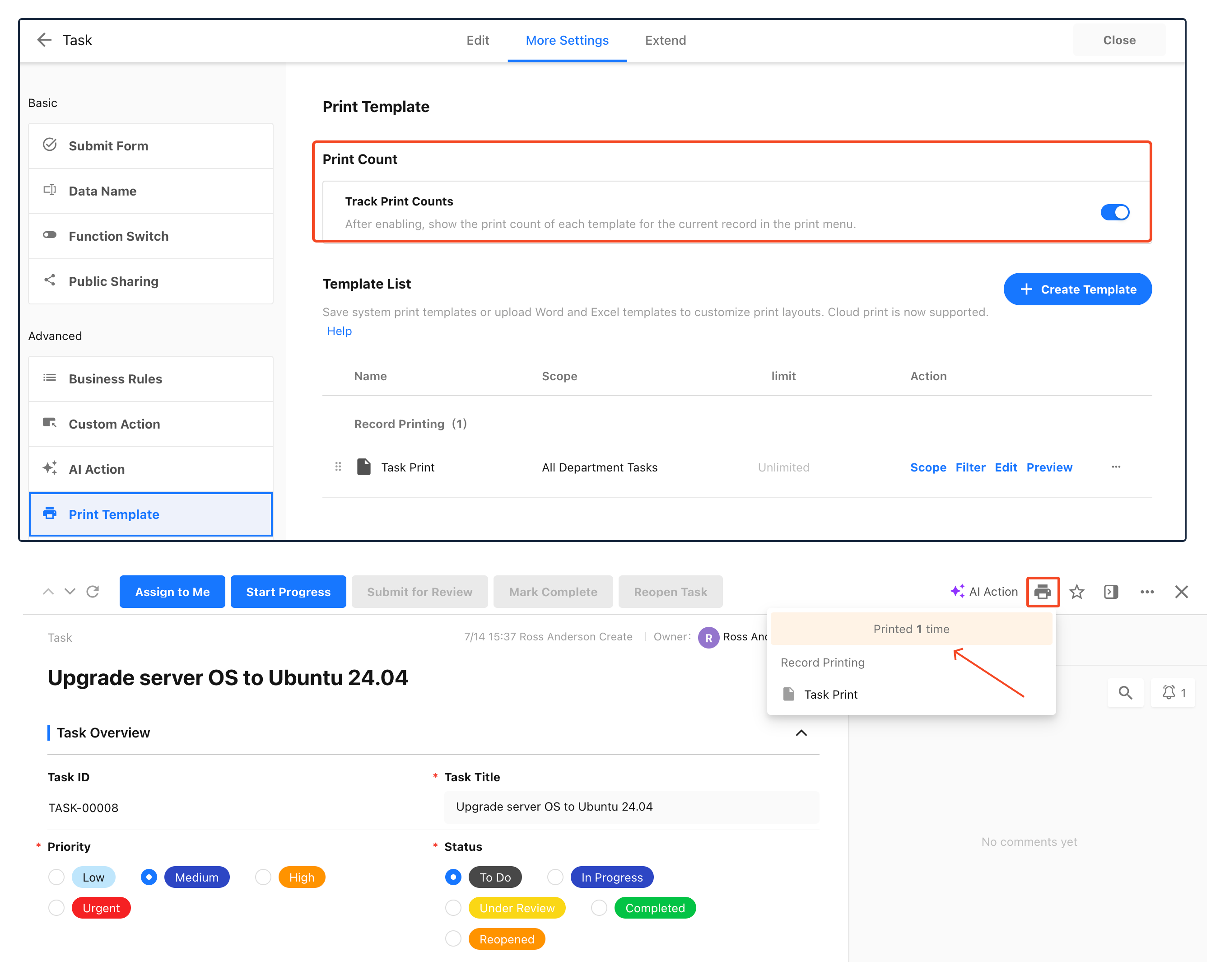Select Low priority radio button
This screenshot has height=980, width=1225.
pos(56,877)
